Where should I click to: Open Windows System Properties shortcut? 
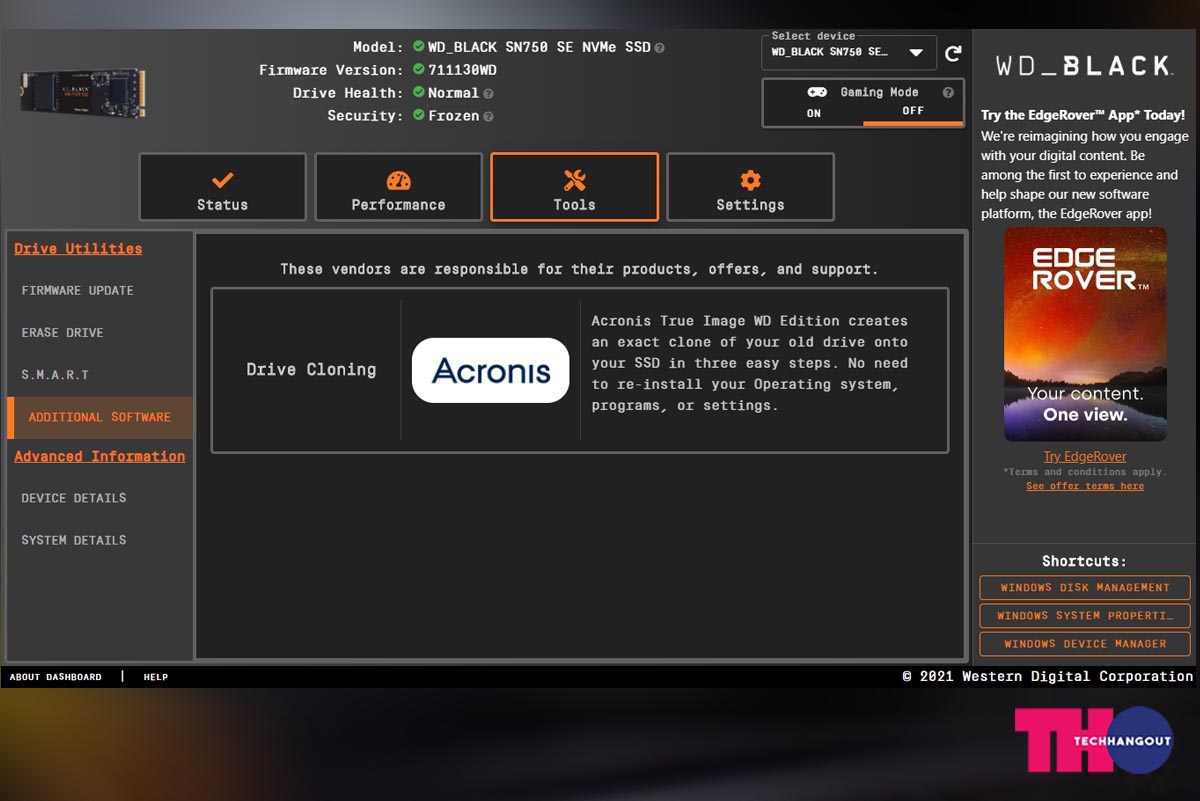point(1085,616)
